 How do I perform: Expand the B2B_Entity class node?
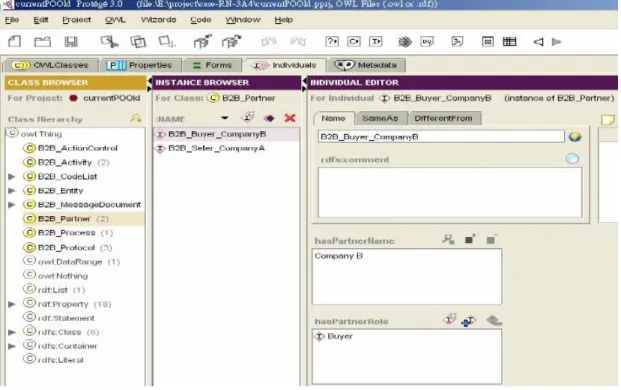click(x=12, y=191)
